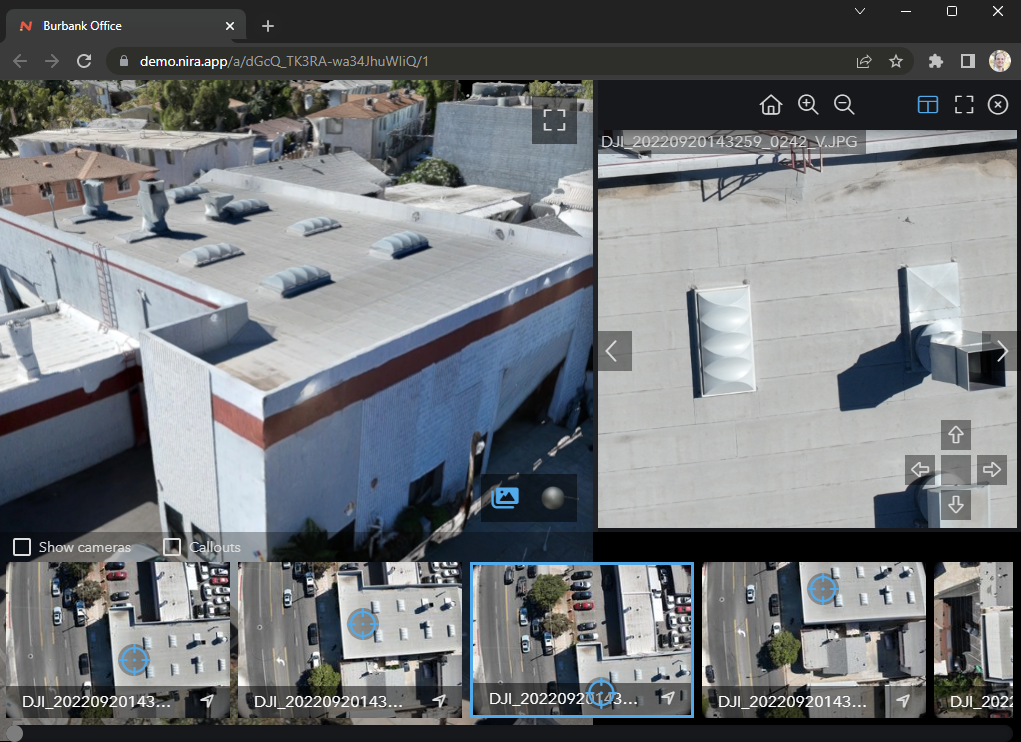The height and width of the screenshot is (742, 1021).
Task: Zoom in on the photo viewer
Action: [807, 105]
